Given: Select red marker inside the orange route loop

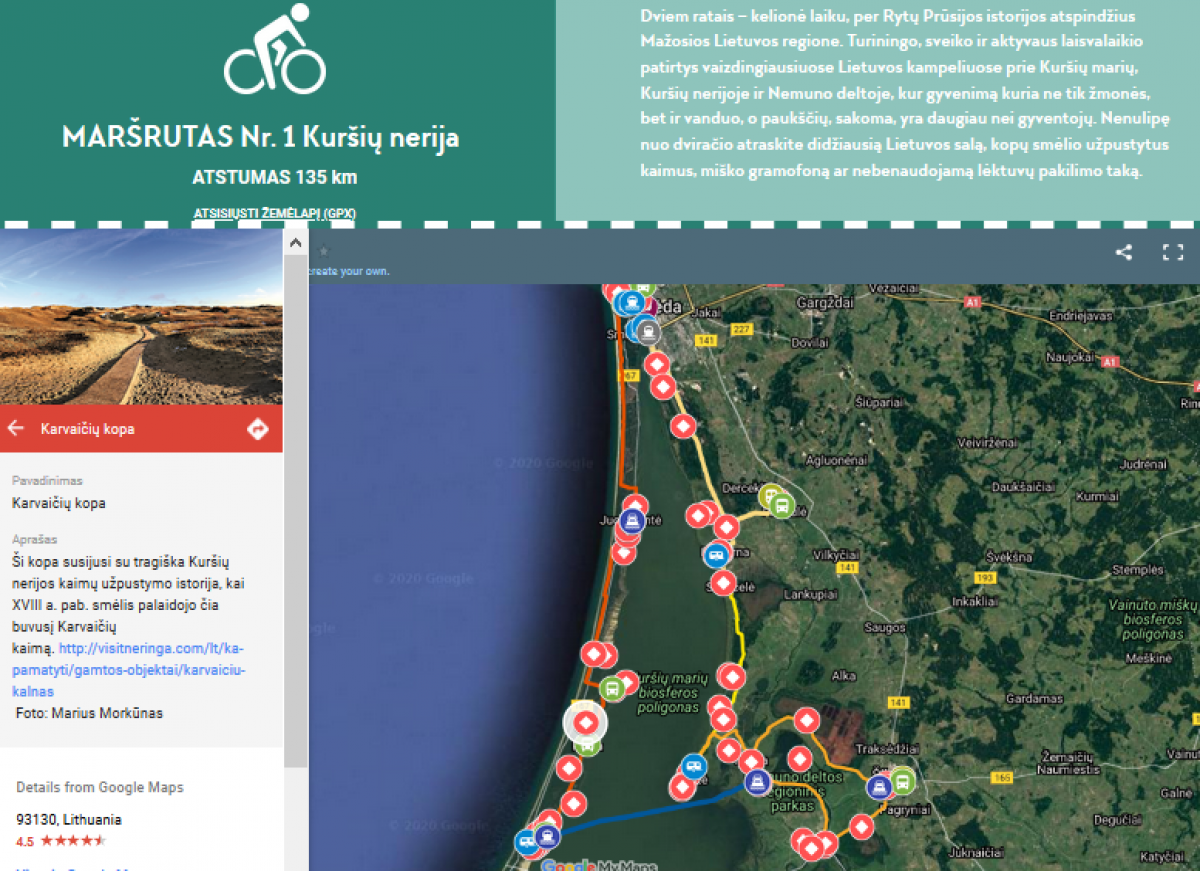Looking at the screenshot, I should pos(799,759).
